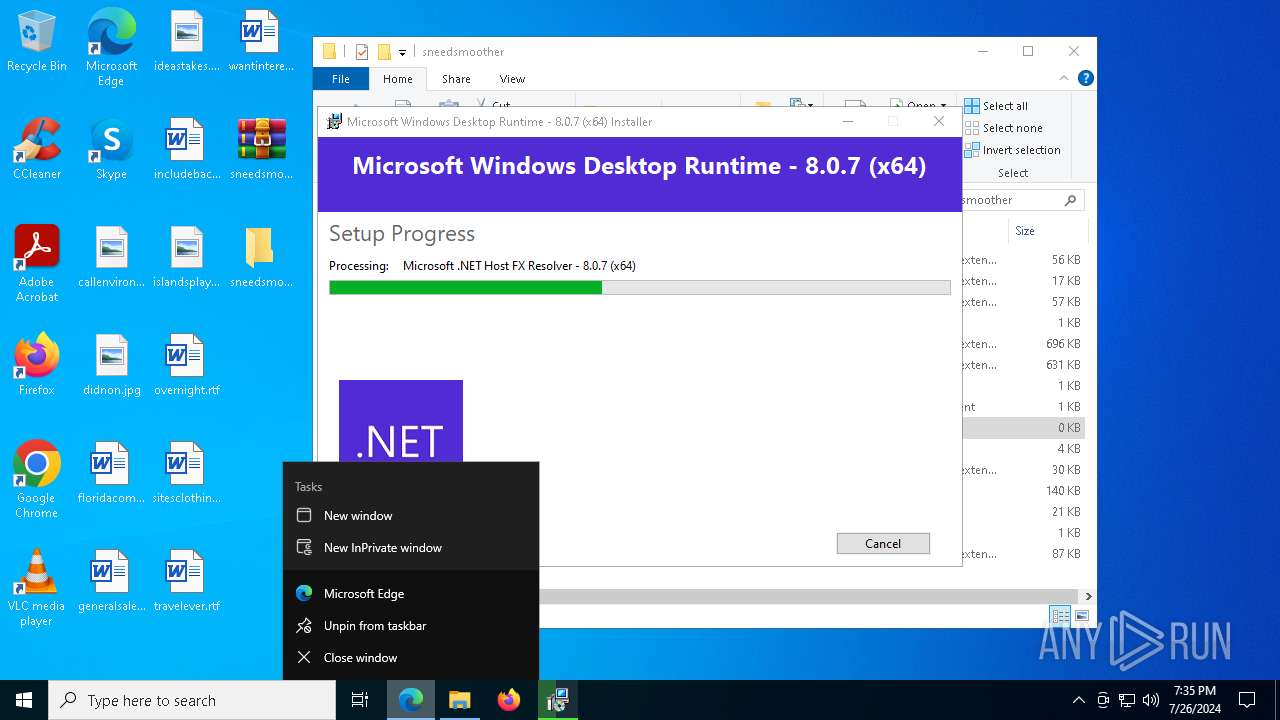Collapse the File Explorer ribbon

click(1064, 78)
